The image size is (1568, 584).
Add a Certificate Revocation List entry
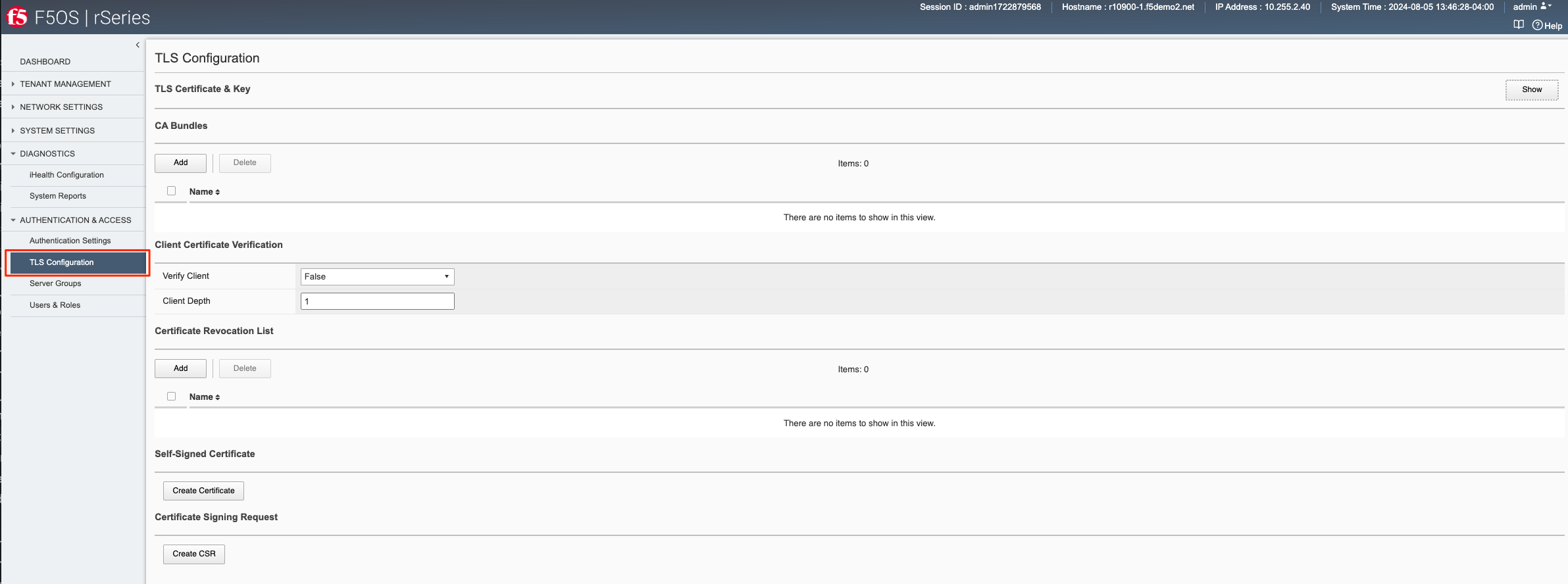coord(180,369)
